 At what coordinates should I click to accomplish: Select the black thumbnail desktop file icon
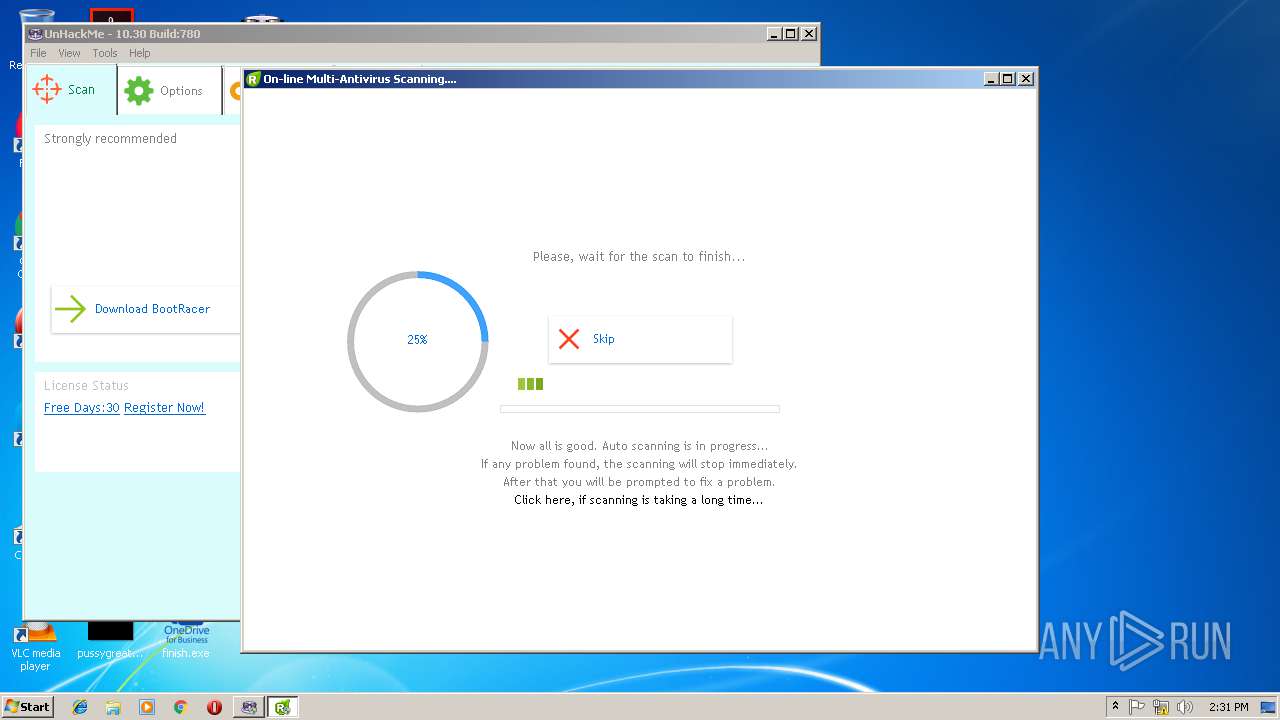pos(110,640)
